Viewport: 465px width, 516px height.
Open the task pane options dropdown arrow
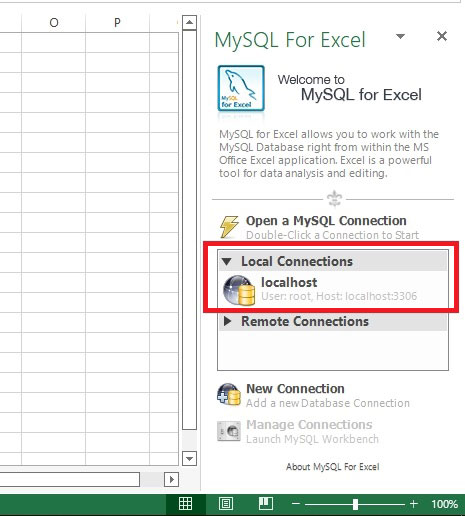tap(400, 36)
